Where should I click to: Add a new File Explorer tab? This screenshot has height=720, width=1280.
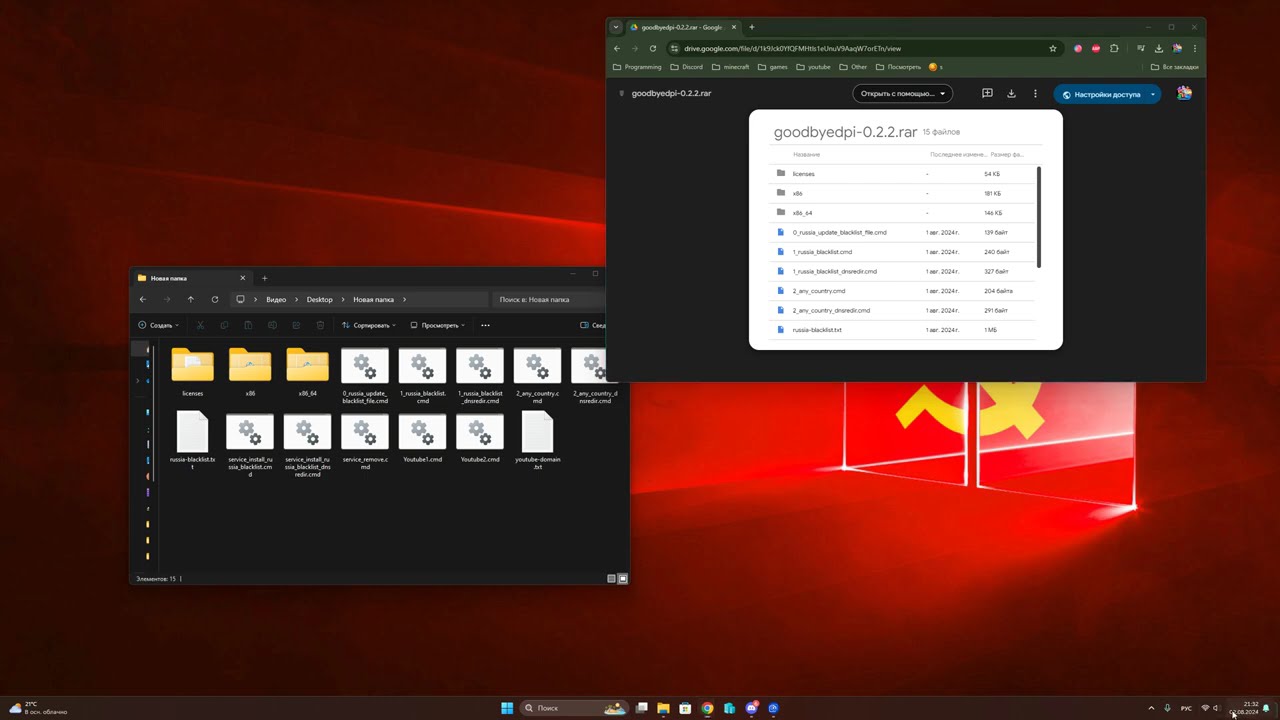[265, 278]
